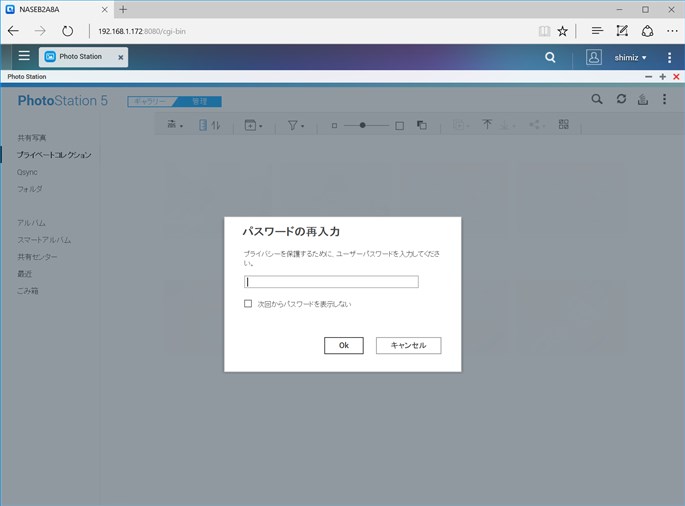This screenshot has width=685, height=506.
Task: Click the small thumbnail size icon
Action: click(334, 126)
